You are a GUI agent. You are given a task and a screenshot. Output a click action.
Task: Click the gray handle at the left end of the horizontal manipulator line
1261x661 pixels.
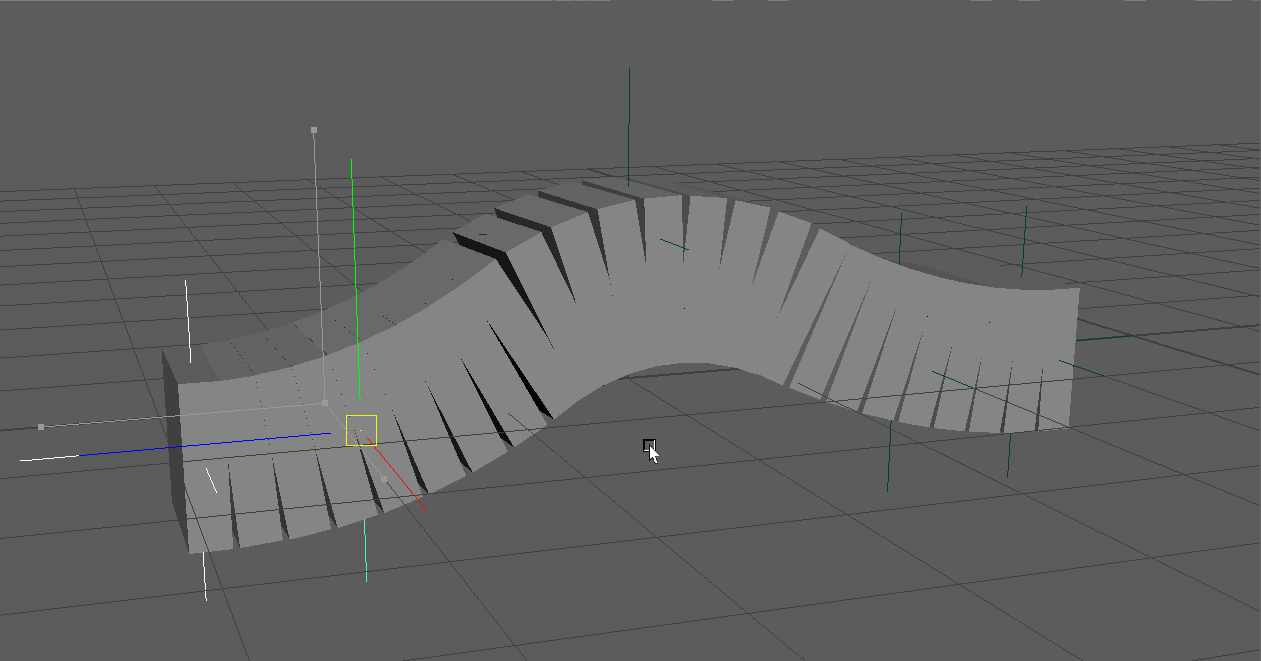tap(41, 427)
